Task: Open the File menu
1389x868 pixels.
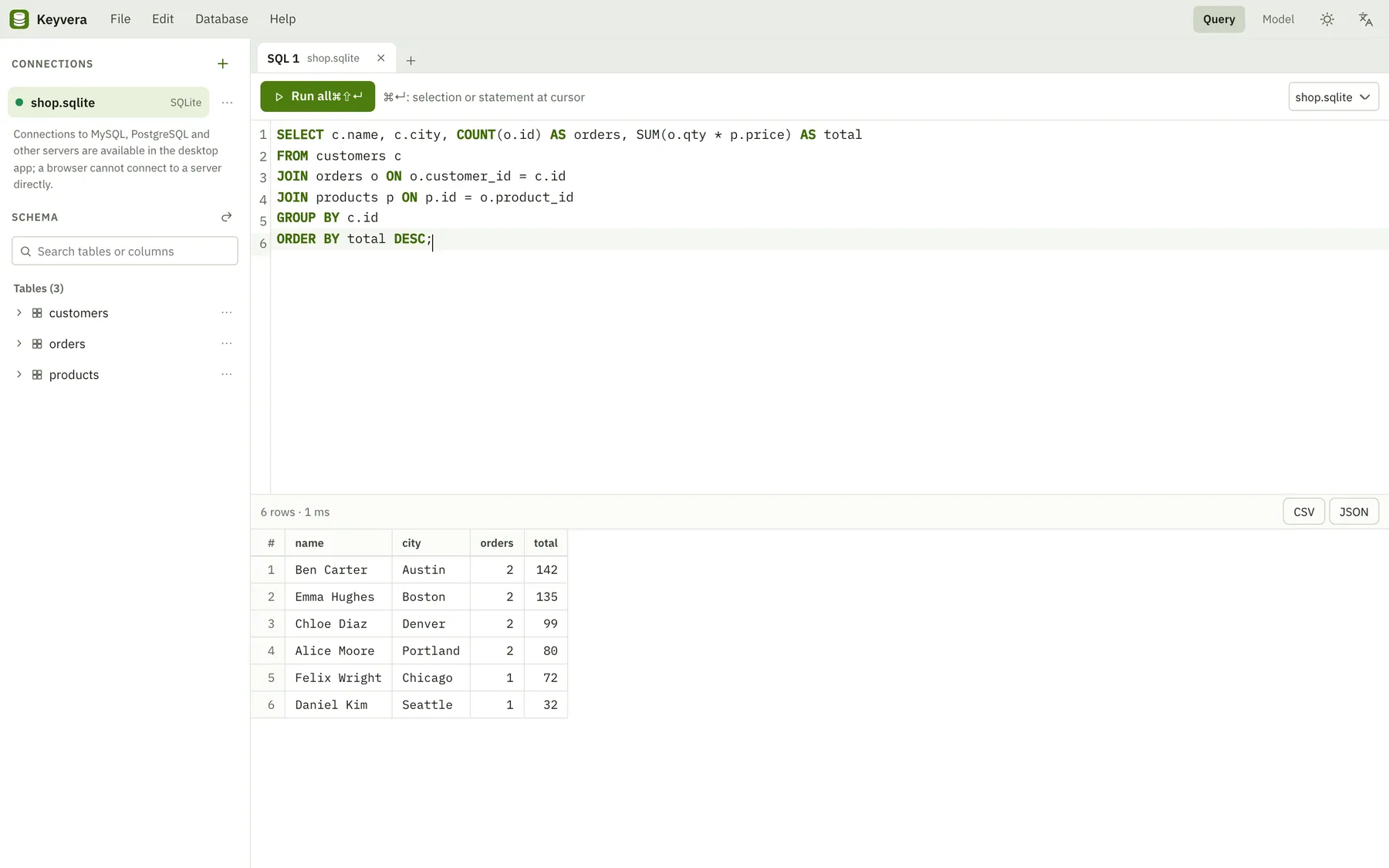Action: tap(120, 19)
